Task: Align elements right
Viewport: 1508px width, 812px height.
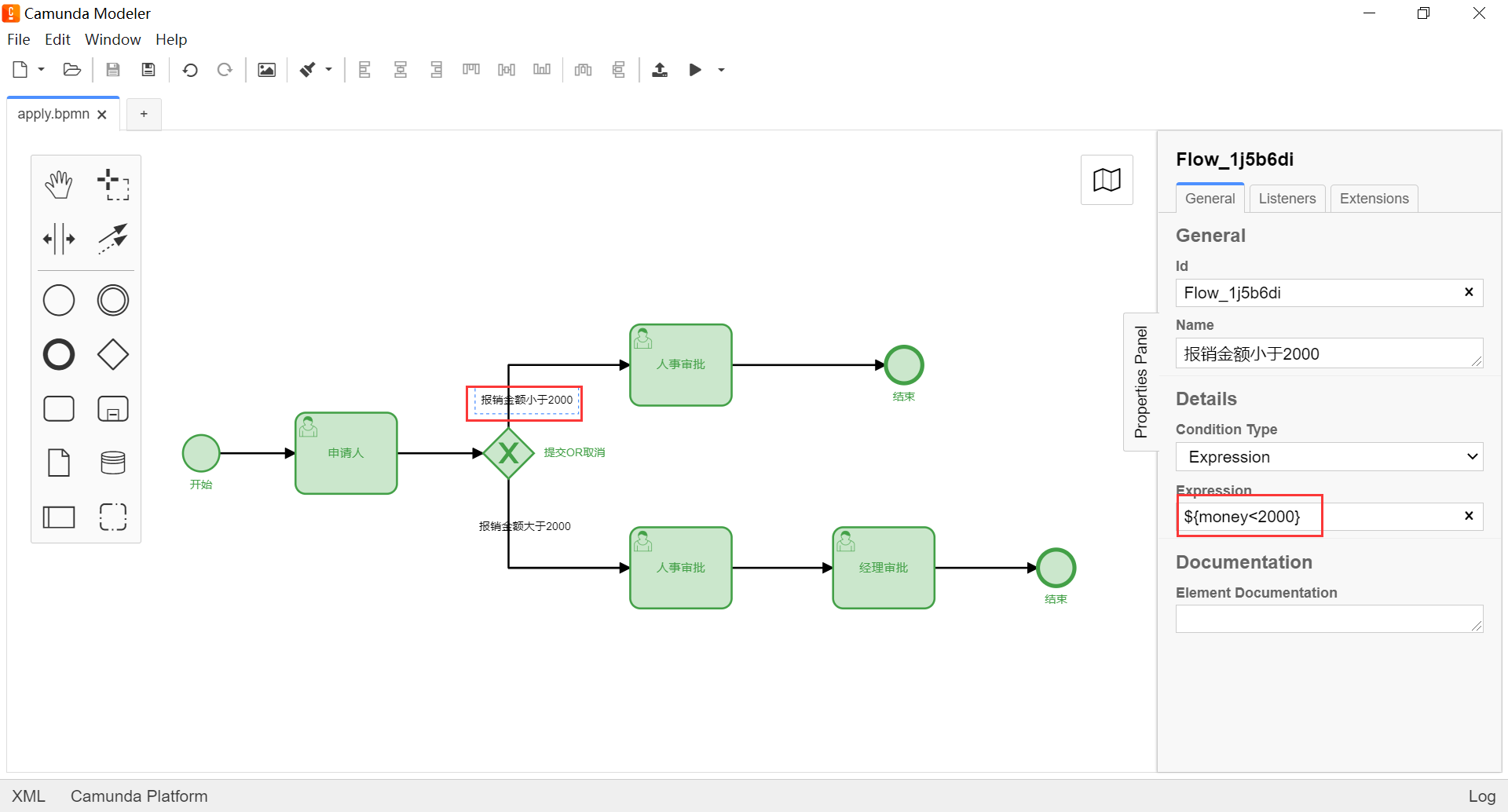Action: pyautogui.click(x=437, y=70)
